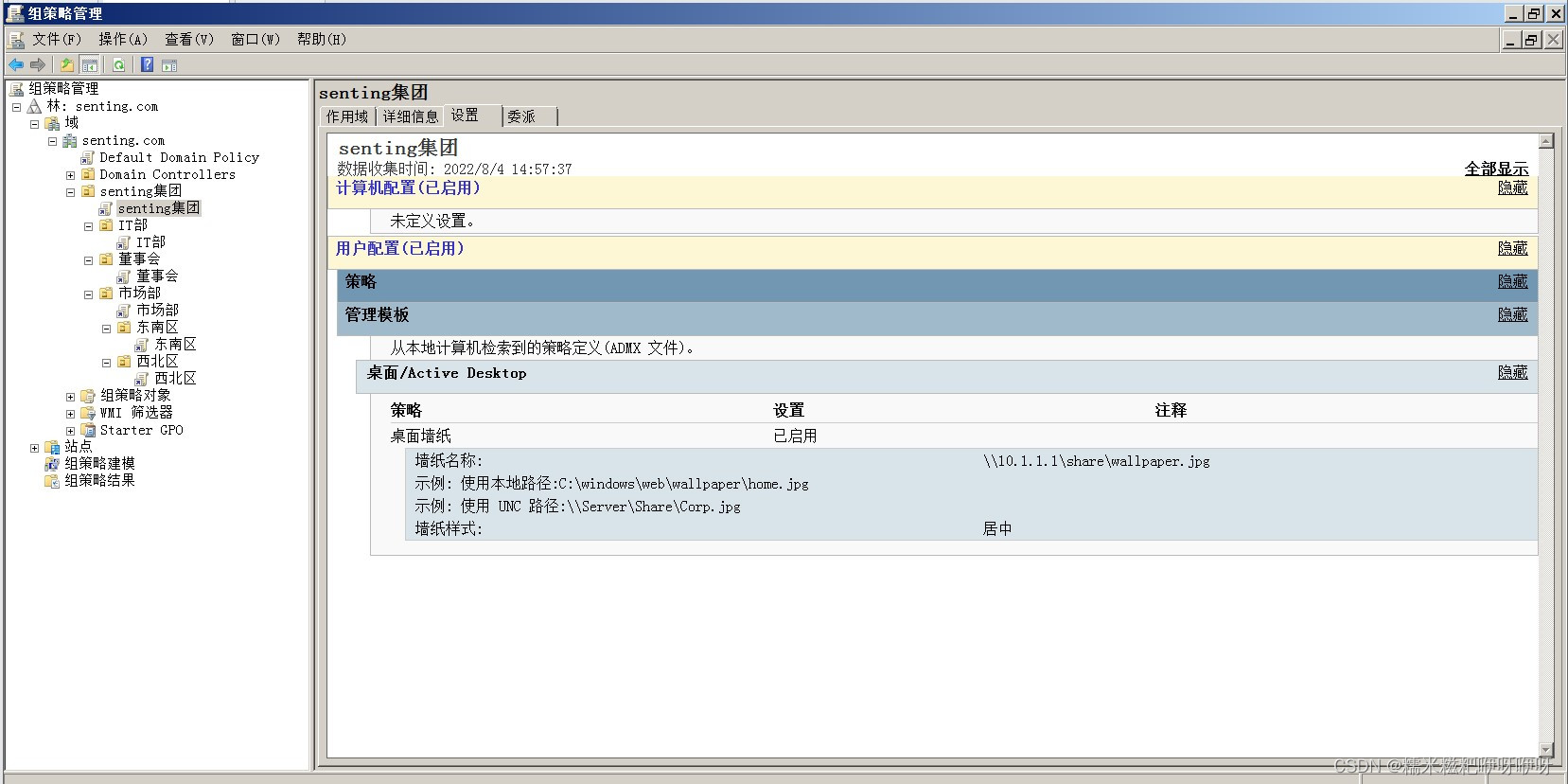
Task: Expand the WMI 筛选器 node
Action: pos(70,414)
